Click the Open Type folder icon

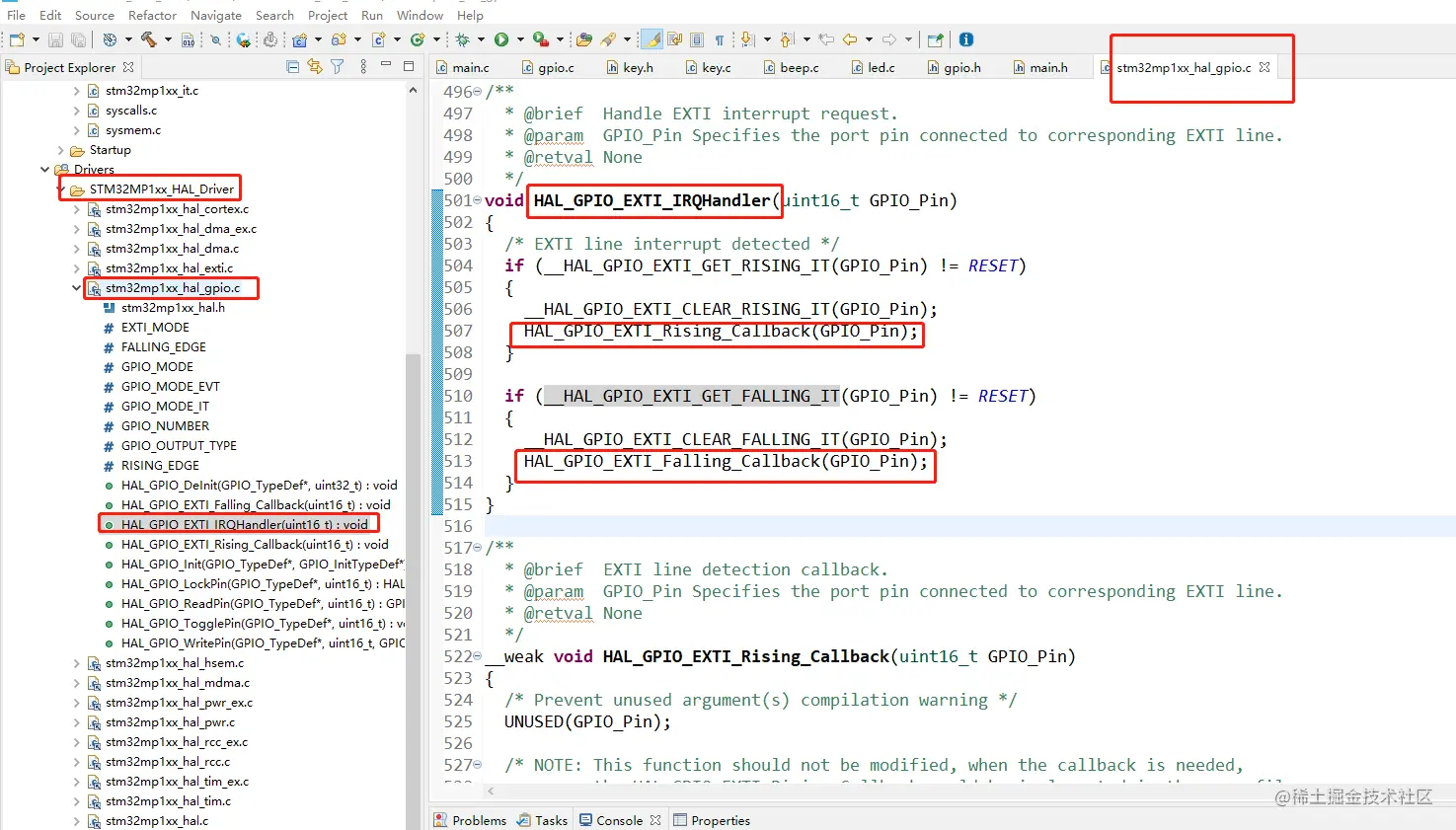[583, 39]
